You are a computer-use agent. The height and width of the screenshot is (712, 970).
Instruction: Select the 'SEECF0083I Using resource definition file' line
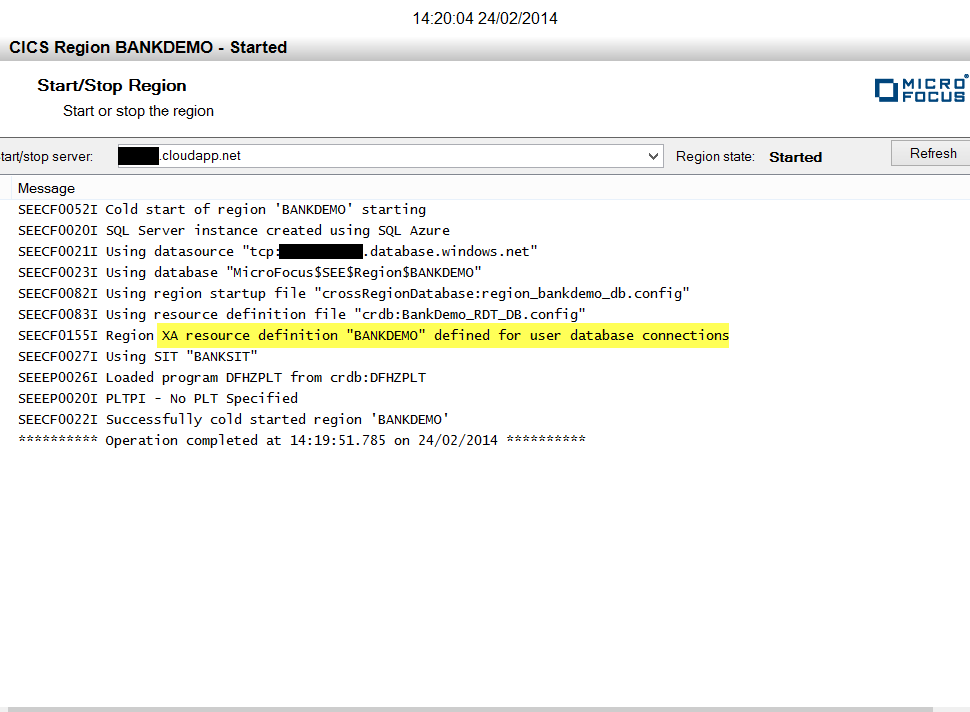point(302,315)
